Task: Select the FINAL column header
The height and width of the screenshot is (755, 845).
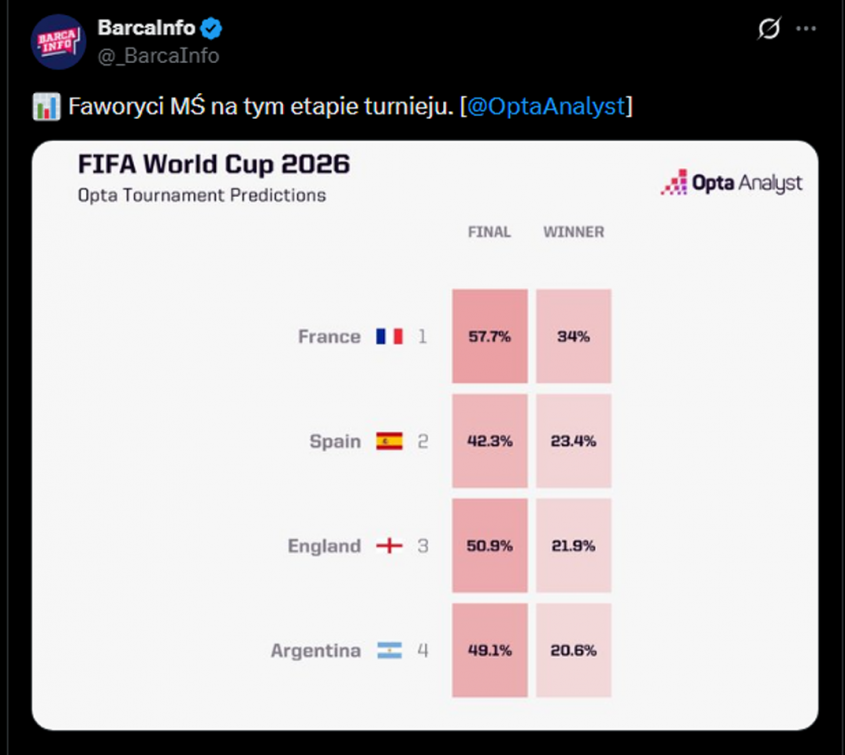Action: [x=489, y=232]
